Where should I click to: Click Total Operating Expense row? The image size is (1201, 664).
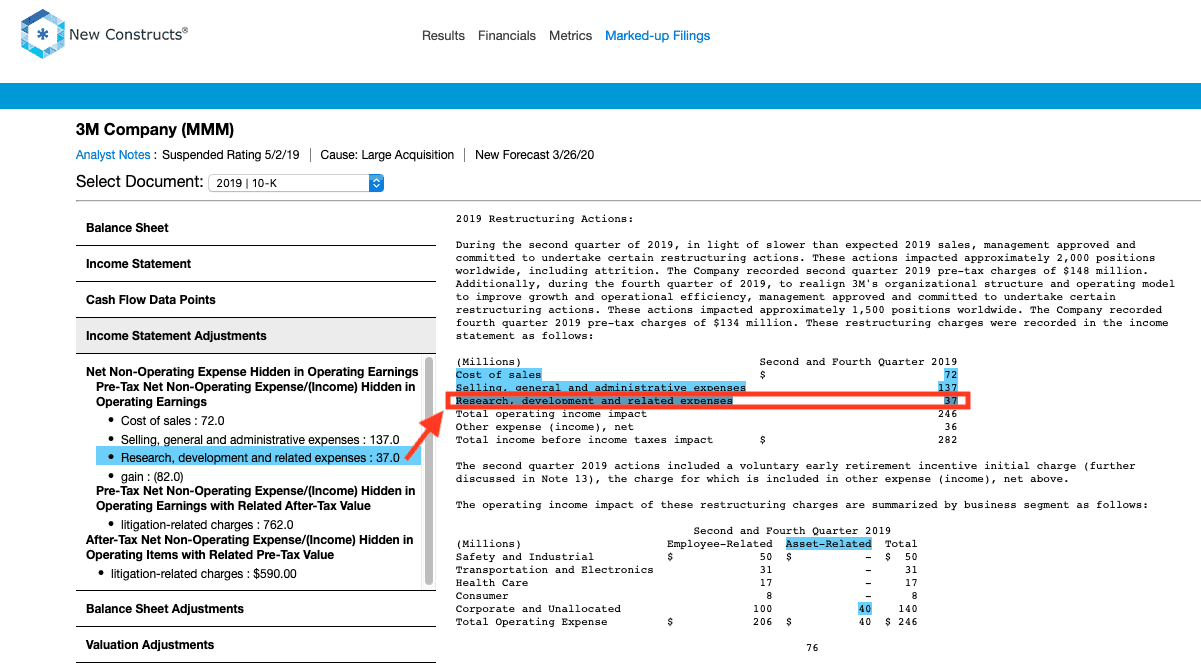tap(686, 622)
